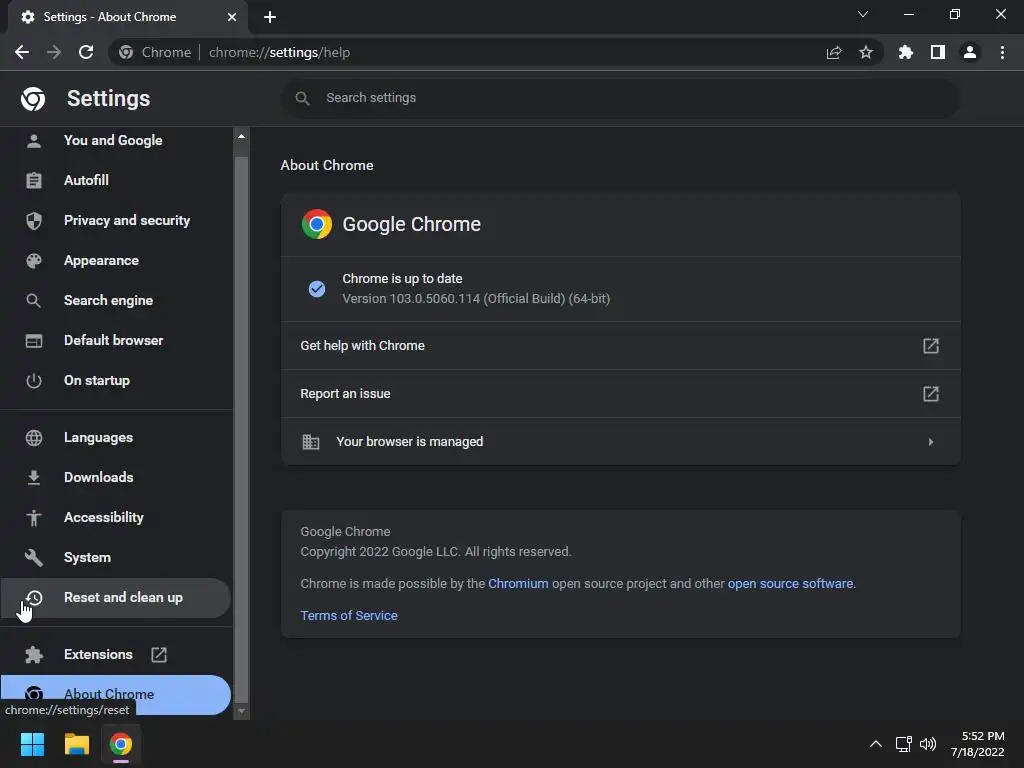Open a new tab with plus button
Image resolution: width=1024 pixels, height=768 pixels.
[x=270, y=17]
